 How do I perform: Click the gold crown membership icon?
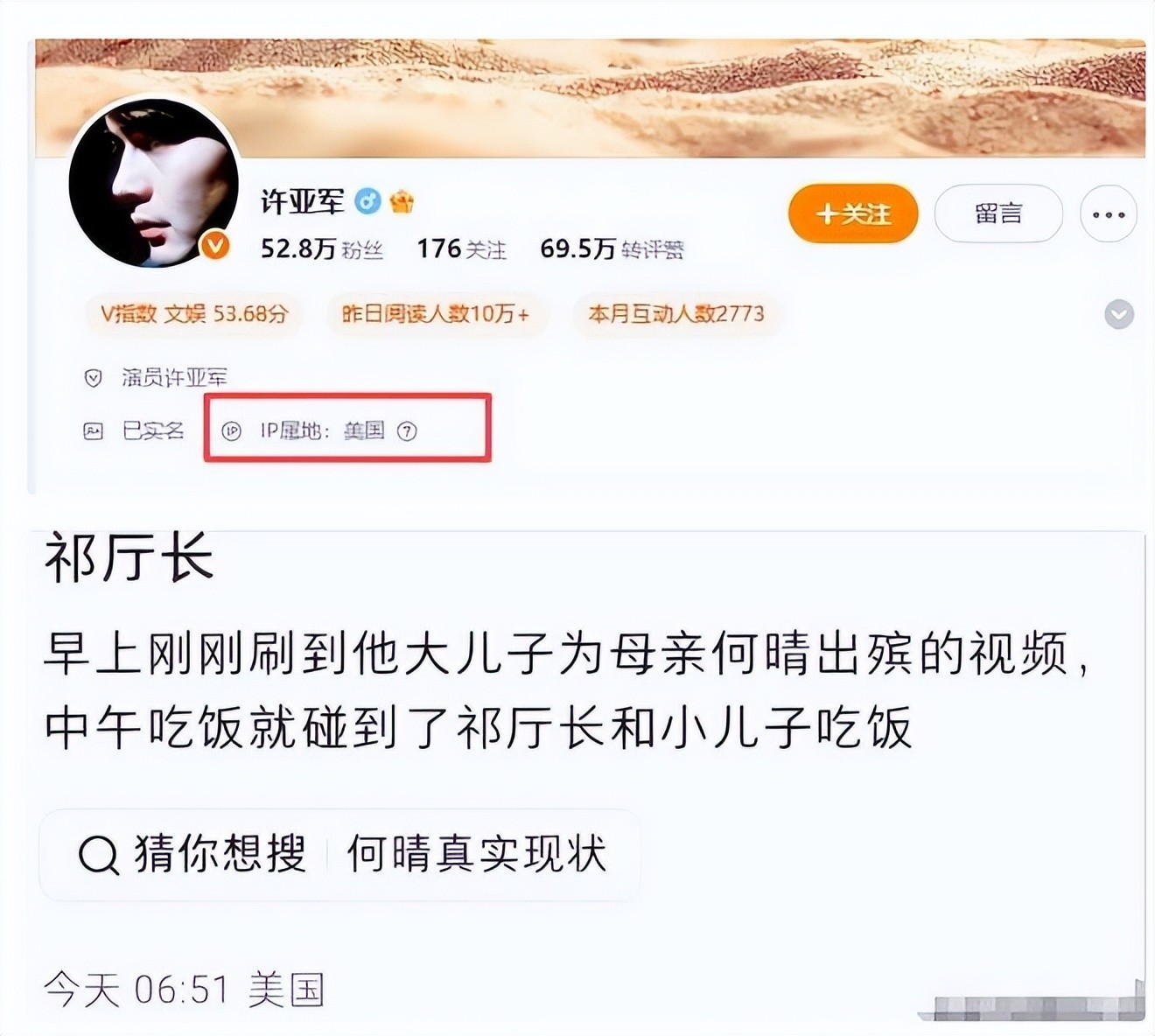pyautogui.click(x=402, y=202)
